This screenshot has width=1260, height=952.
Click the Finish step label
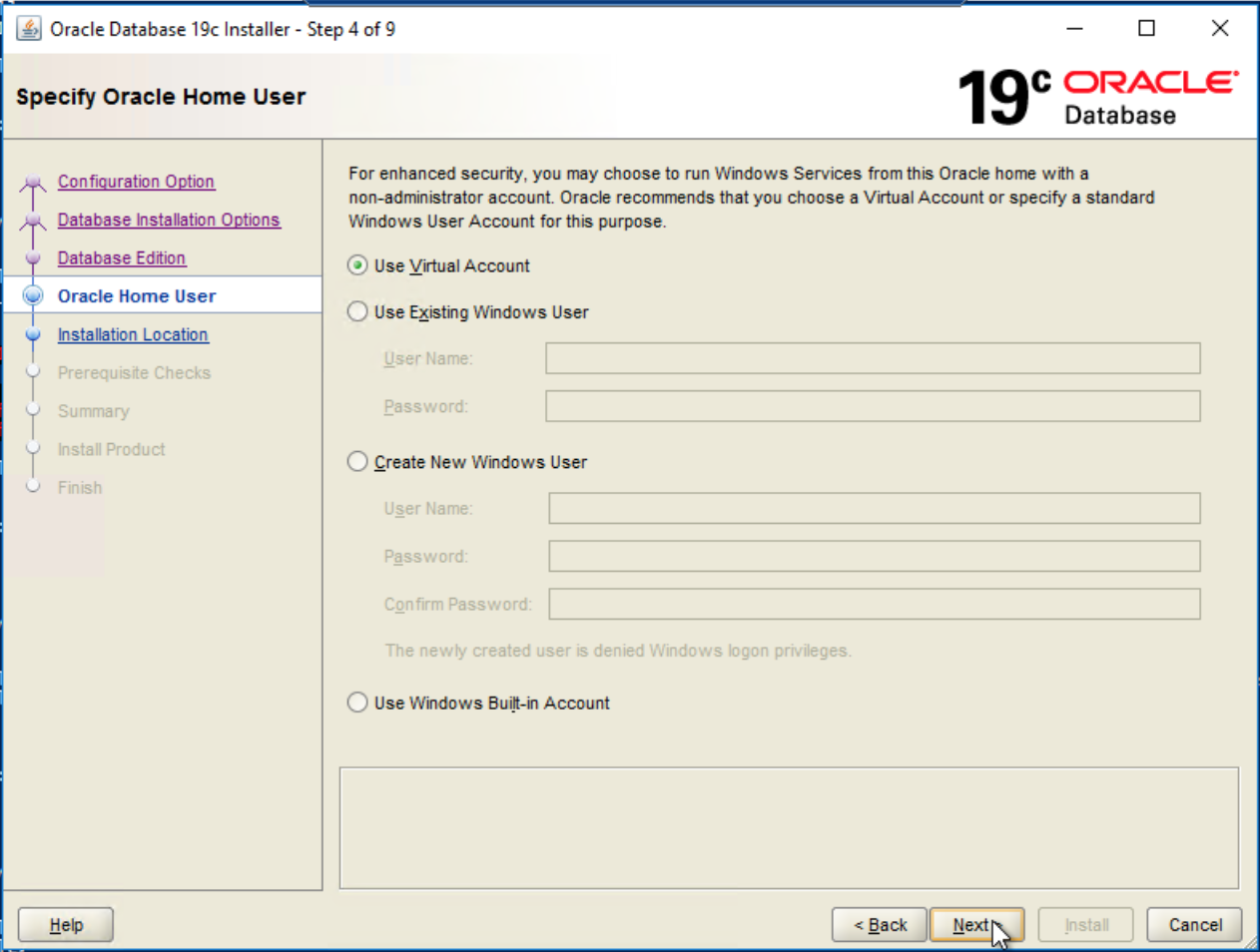(80, 487)
